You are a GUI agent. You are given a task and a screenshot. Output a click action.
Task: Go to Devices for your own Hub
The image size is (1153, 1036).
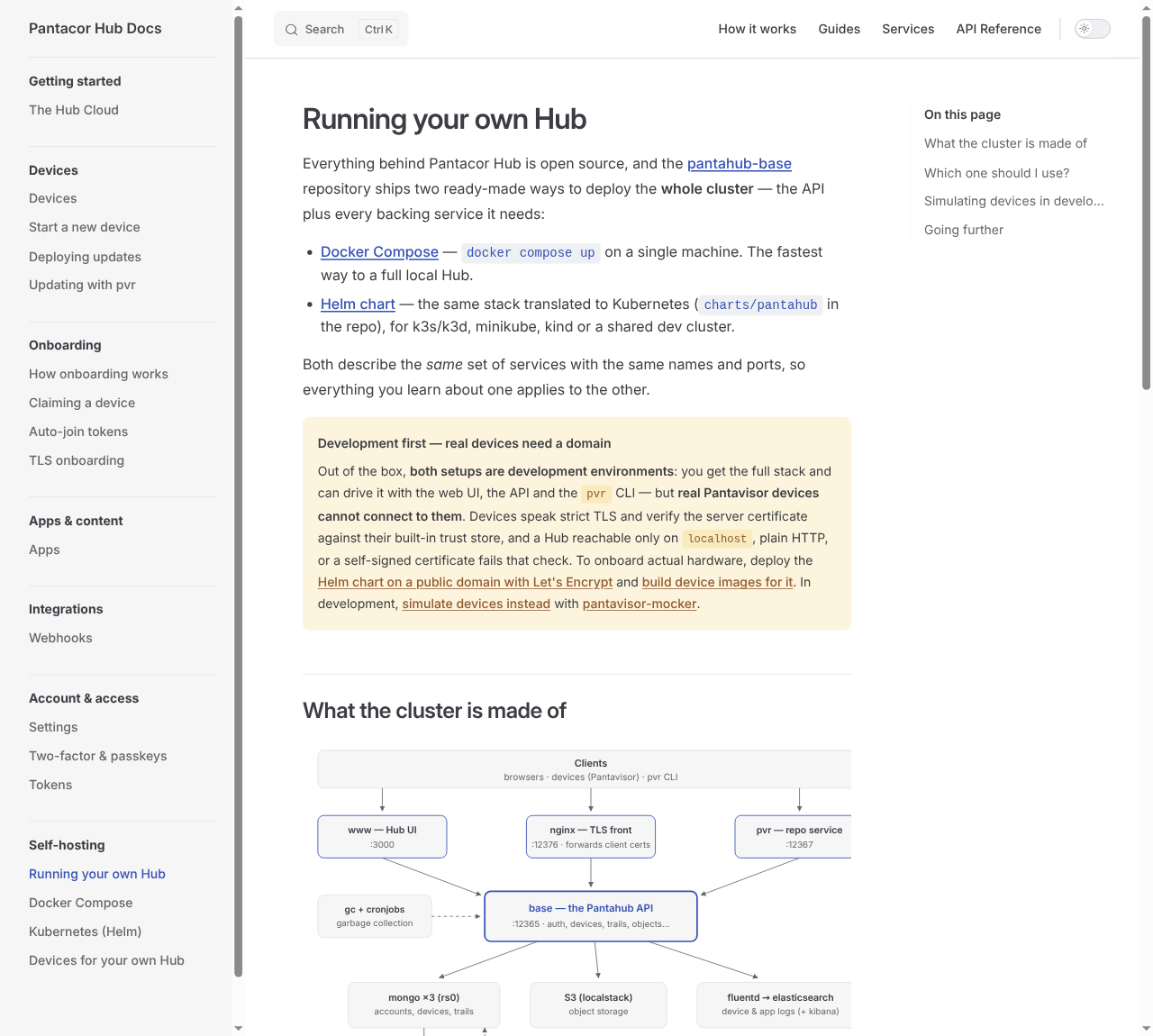click(106, 960)
